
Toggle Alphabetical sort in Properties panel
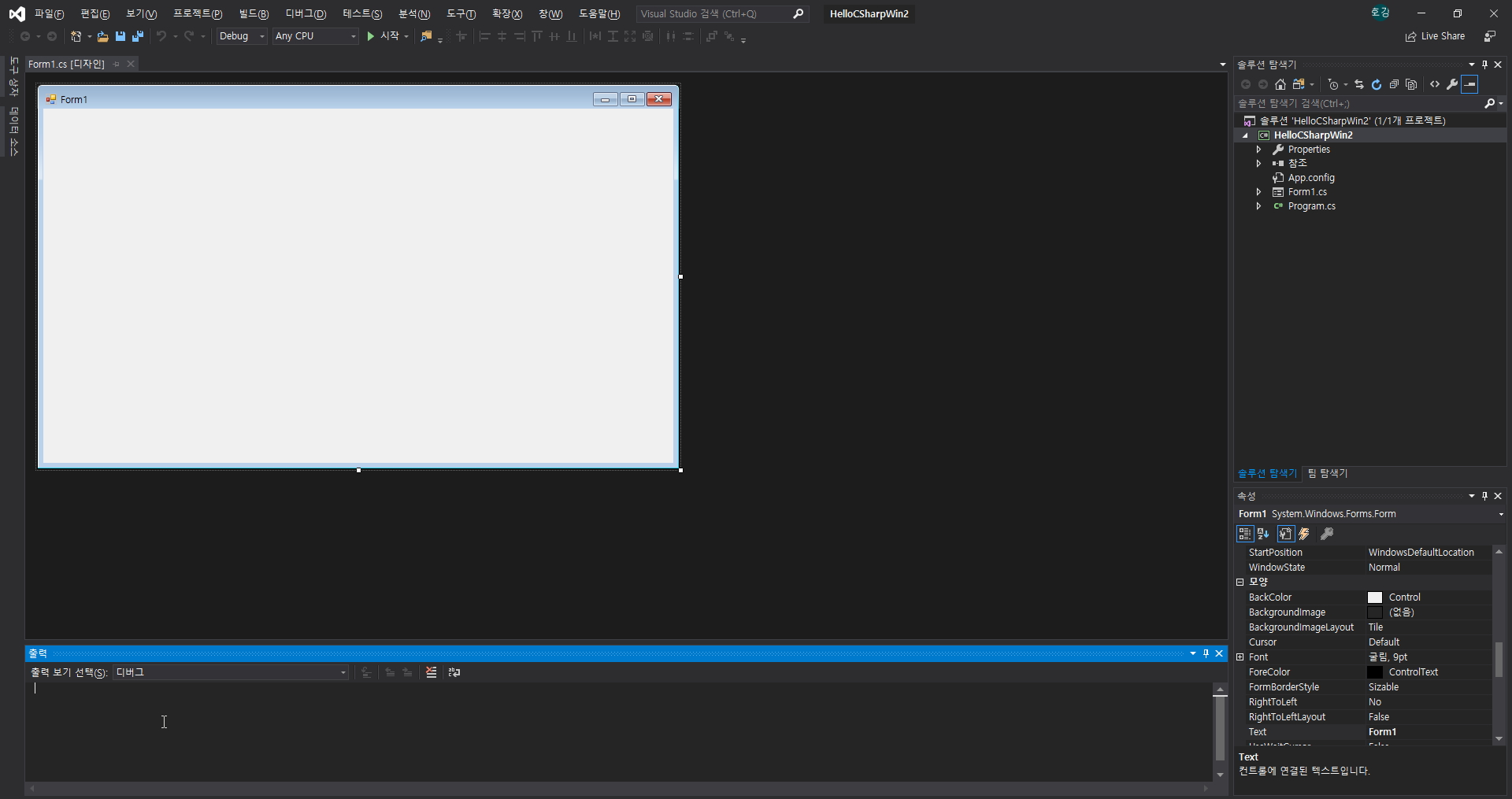pos(1263,534)
